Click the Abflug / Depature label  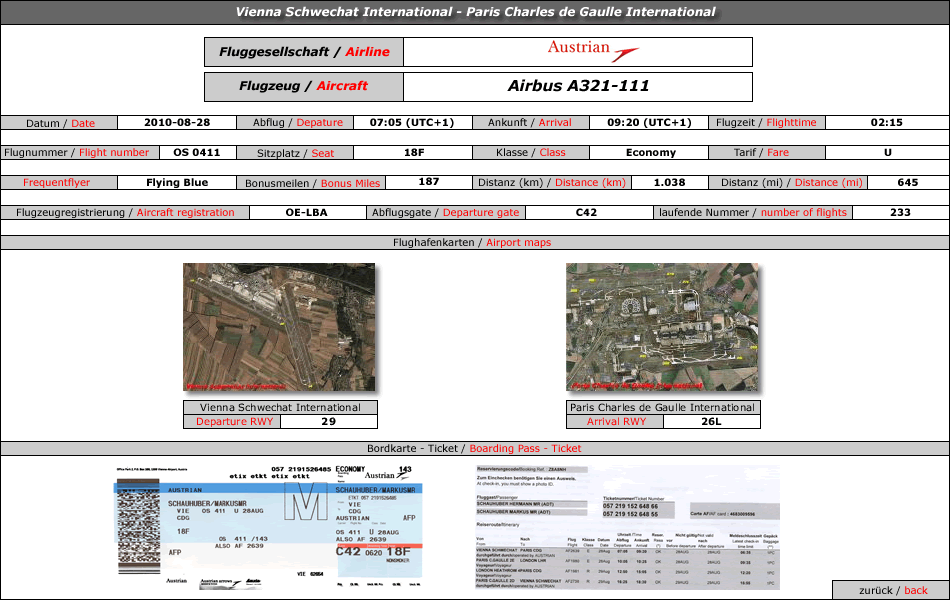296,122
